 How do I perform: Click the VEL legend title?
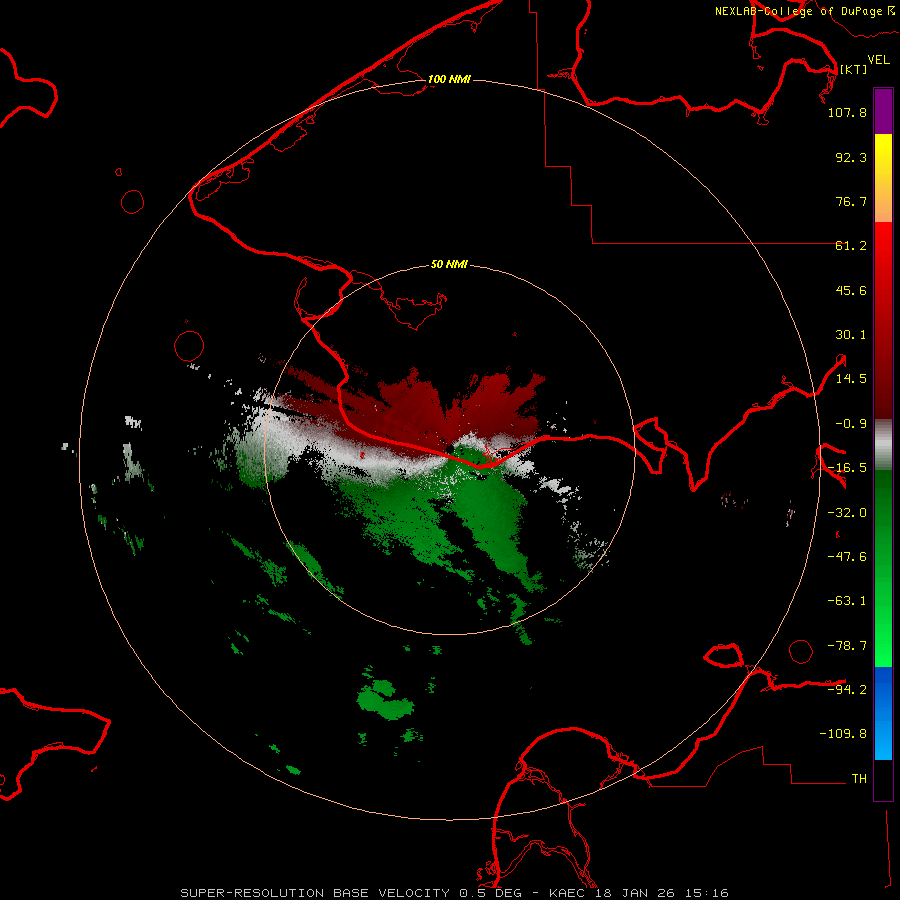878,59
